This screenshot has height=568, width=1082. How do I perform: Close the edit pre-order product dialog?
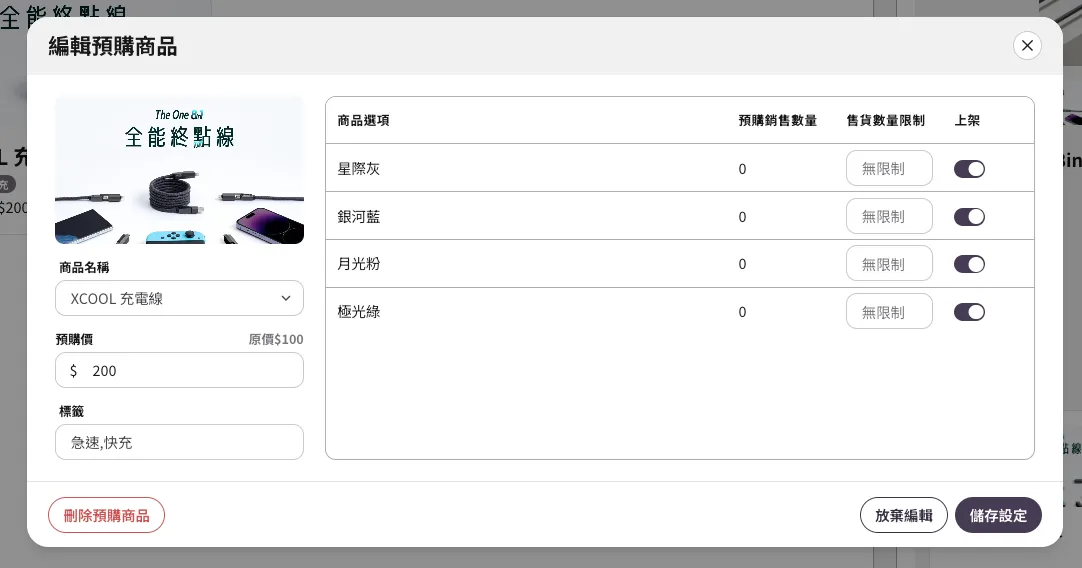pos(1027,46)
